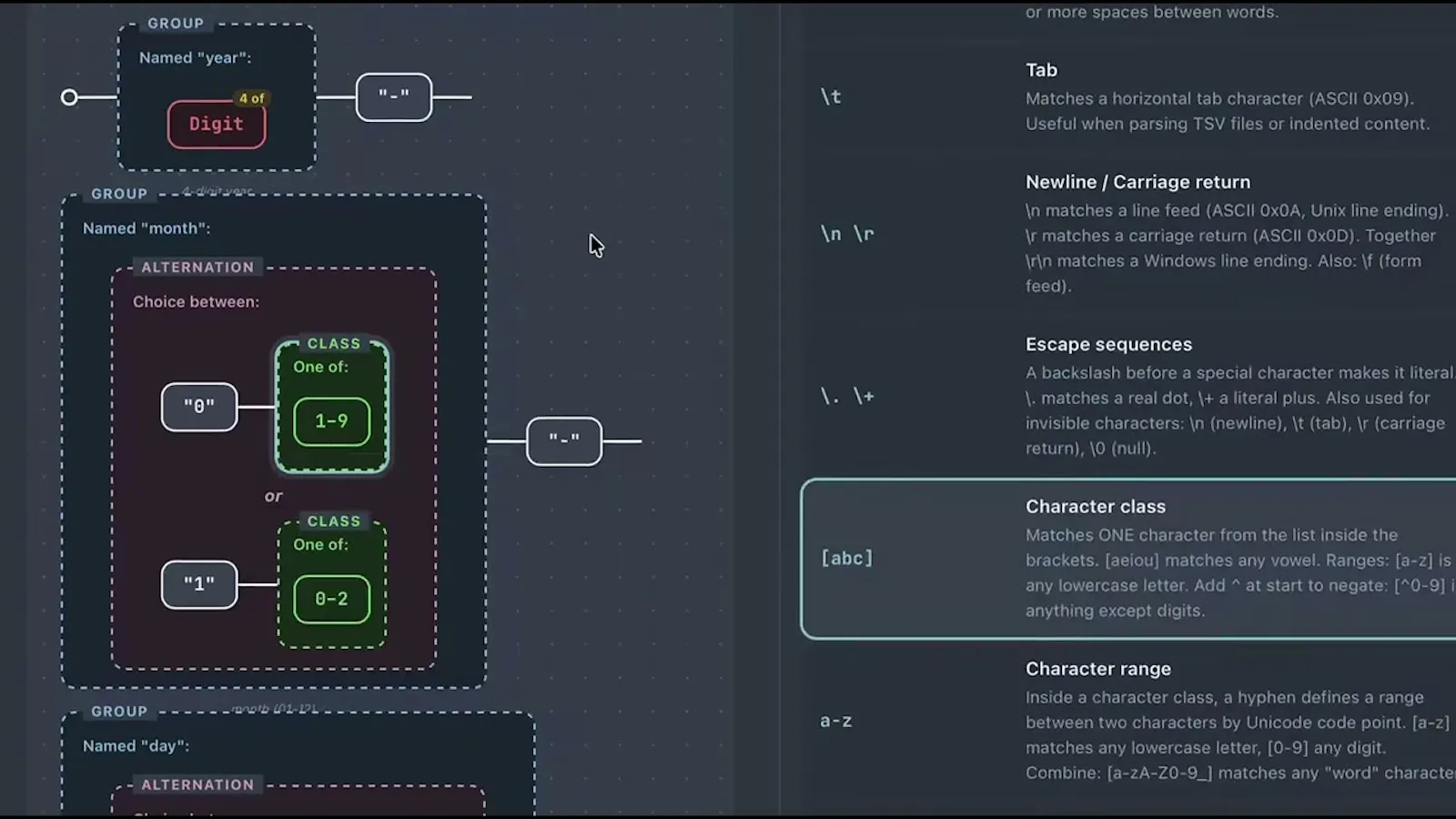The height and width of the screenshot is (819, 1456).
Task: Click the Named "year" group label
Action: pyautogui.click(x=195, y=57)
